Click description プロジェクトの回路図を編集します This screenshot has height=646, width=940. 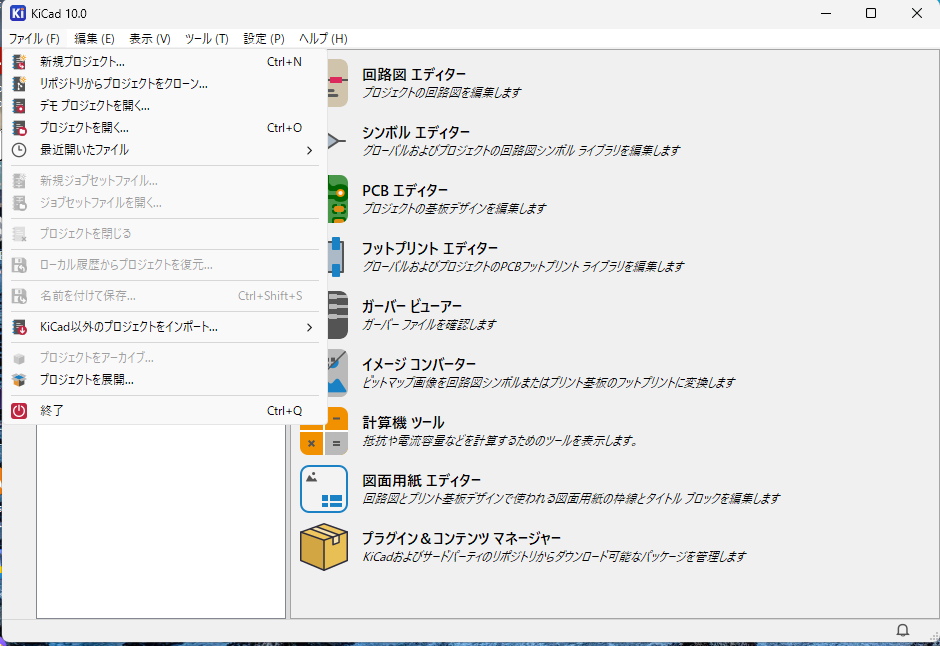[x=441, y=92]
